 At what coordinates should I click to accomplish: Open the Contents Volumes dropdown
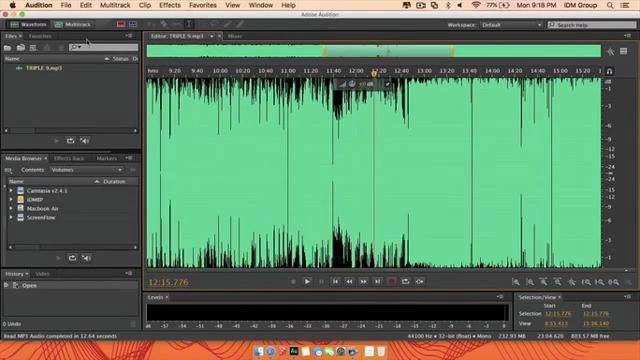87,170
